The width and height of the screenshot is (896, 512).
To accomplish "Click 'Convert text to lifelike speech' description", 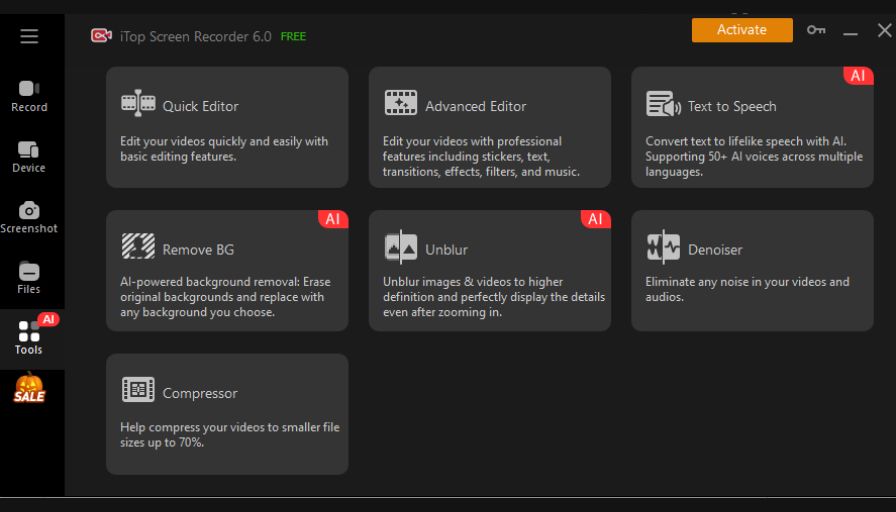I will (x=754, y=156).
